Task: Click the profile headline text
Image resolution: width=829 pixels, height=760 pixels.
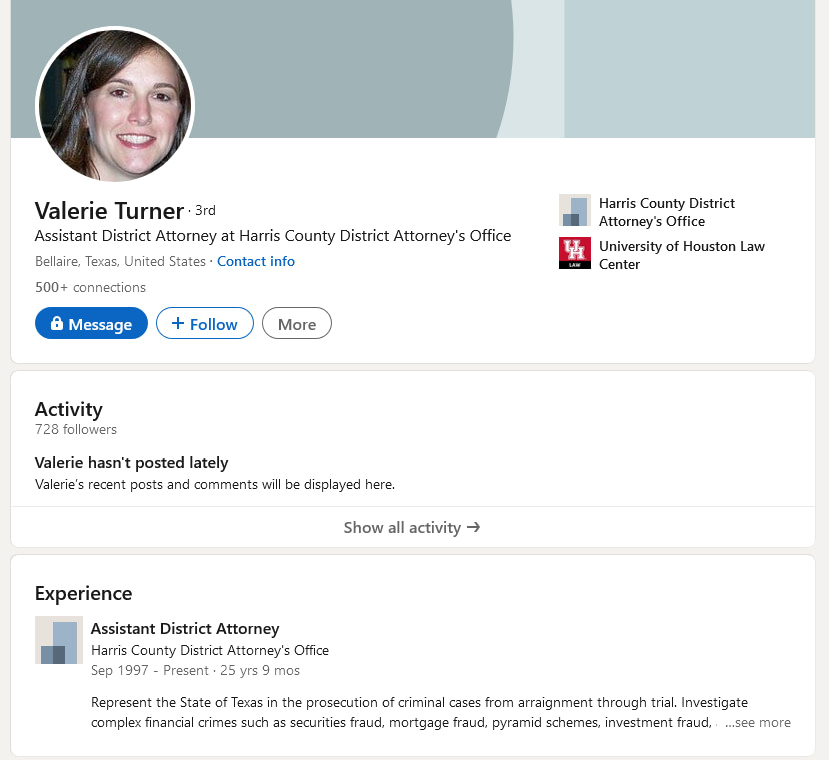Action: tap(273, 235)
